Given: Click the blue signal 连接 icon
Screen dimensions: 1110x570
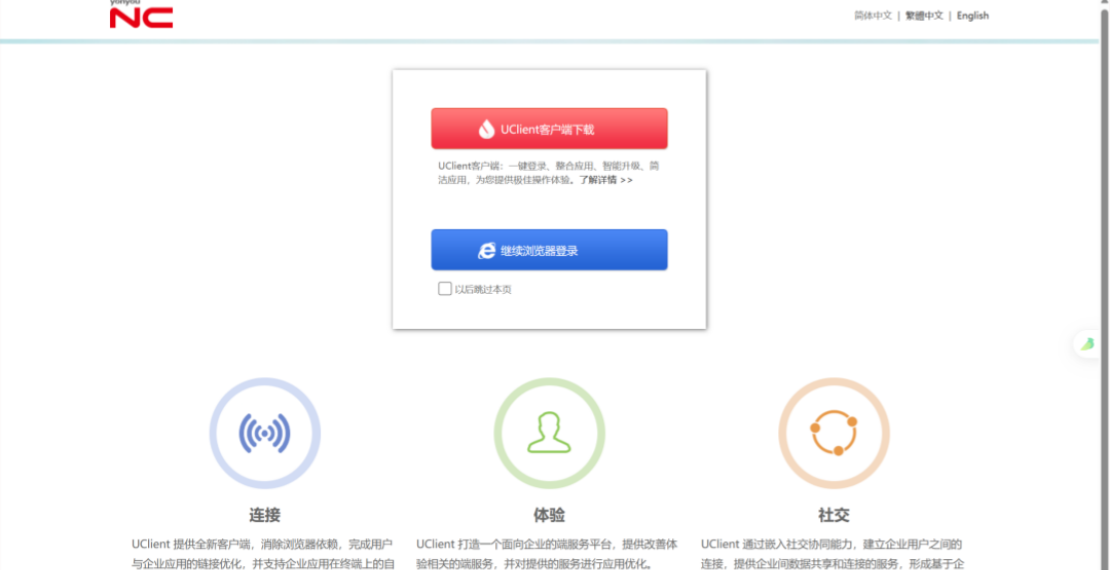Looking at the screenshot, I should (x=265, y=433).
